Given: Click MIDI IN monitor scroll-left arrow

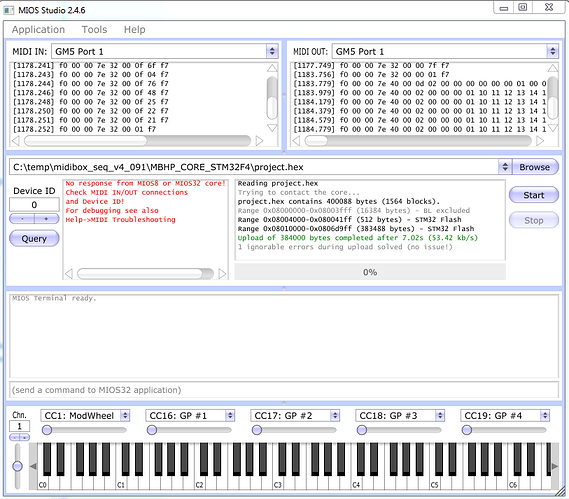Looking at the screenshot, I should 16,141.
